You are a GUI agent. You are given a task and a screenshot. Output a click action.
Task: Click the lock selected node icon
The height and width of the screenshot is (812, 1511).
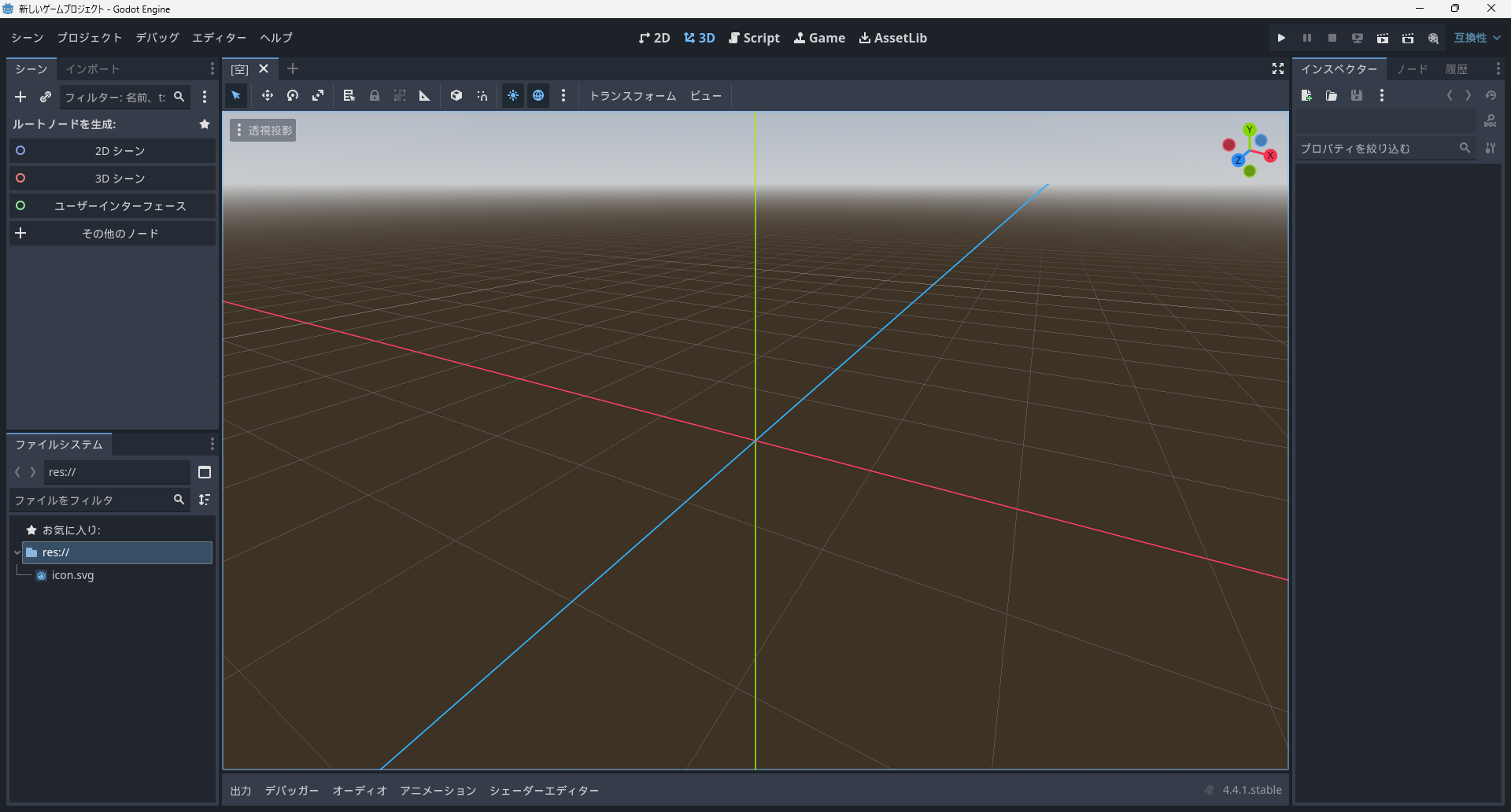pyautogui.click(x=375, y=96)
